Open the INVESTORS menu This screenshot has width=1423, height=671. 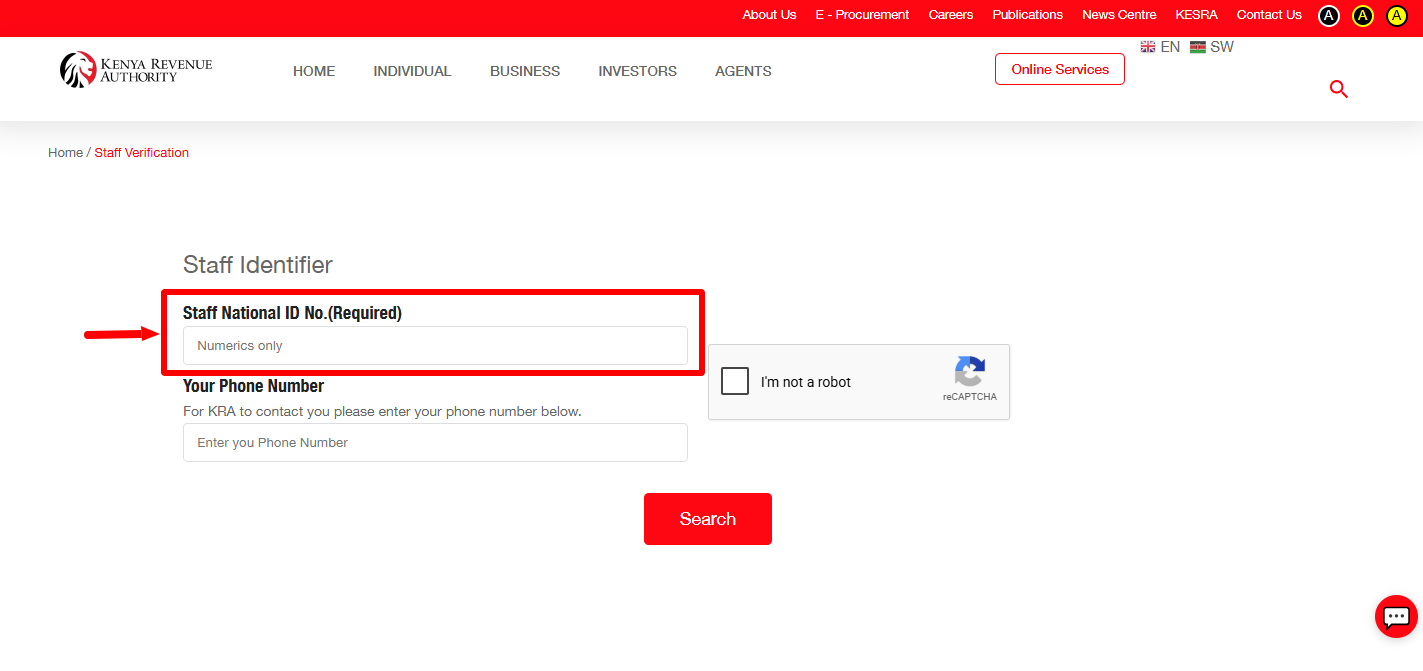(x=638, y=71)
